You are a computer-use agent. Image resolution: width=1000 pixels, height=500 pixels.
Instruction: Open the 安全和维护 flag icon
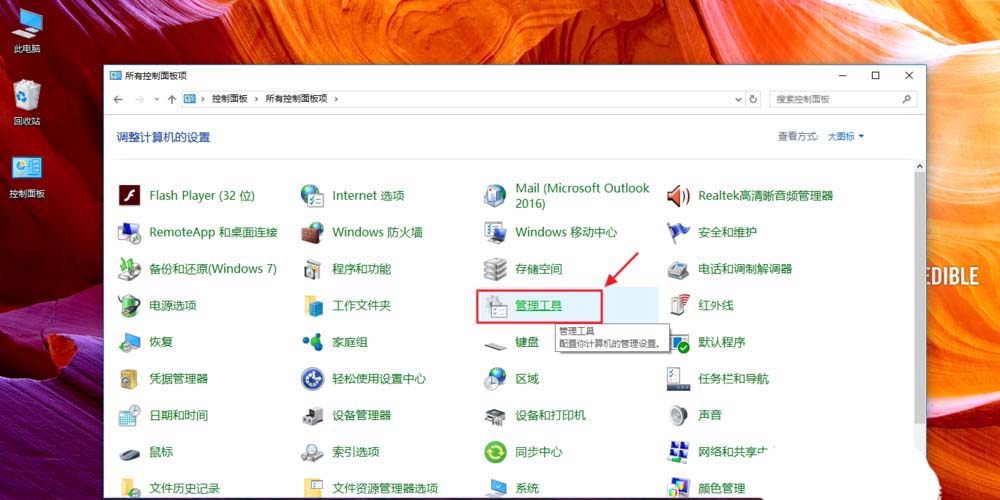(x=678, y=232)
